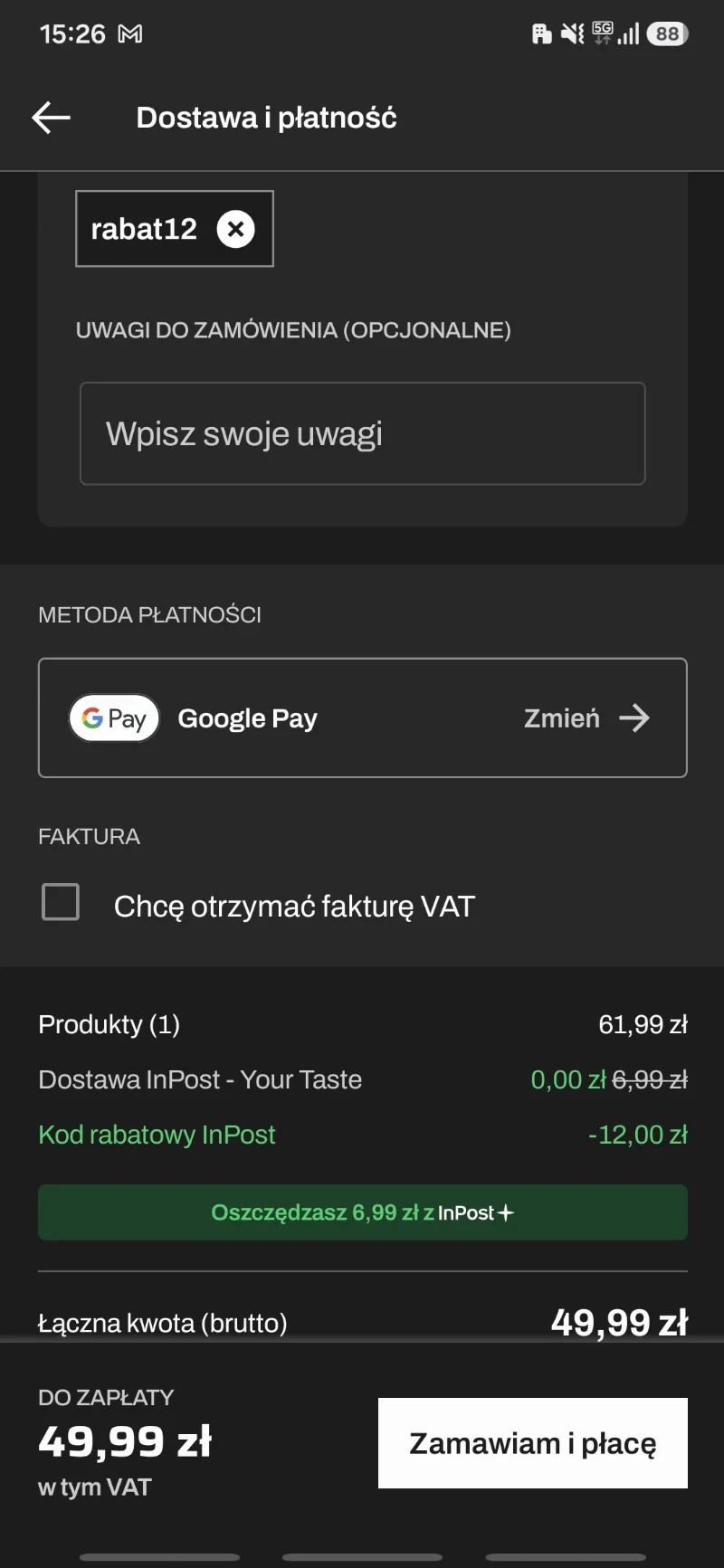Place order with Zamawiam i płacę

click(x=533, y=1443)
